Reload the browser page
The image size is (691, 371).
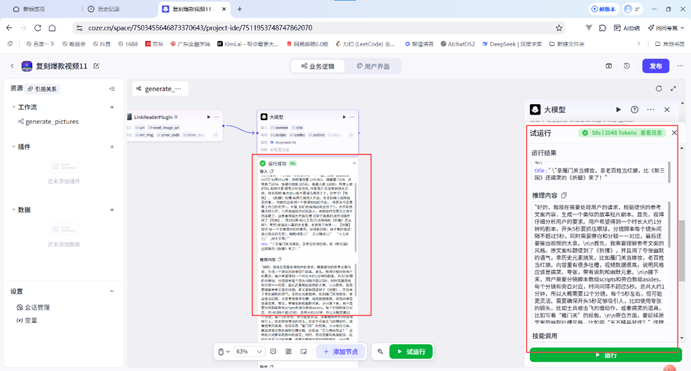coord(37,28)
